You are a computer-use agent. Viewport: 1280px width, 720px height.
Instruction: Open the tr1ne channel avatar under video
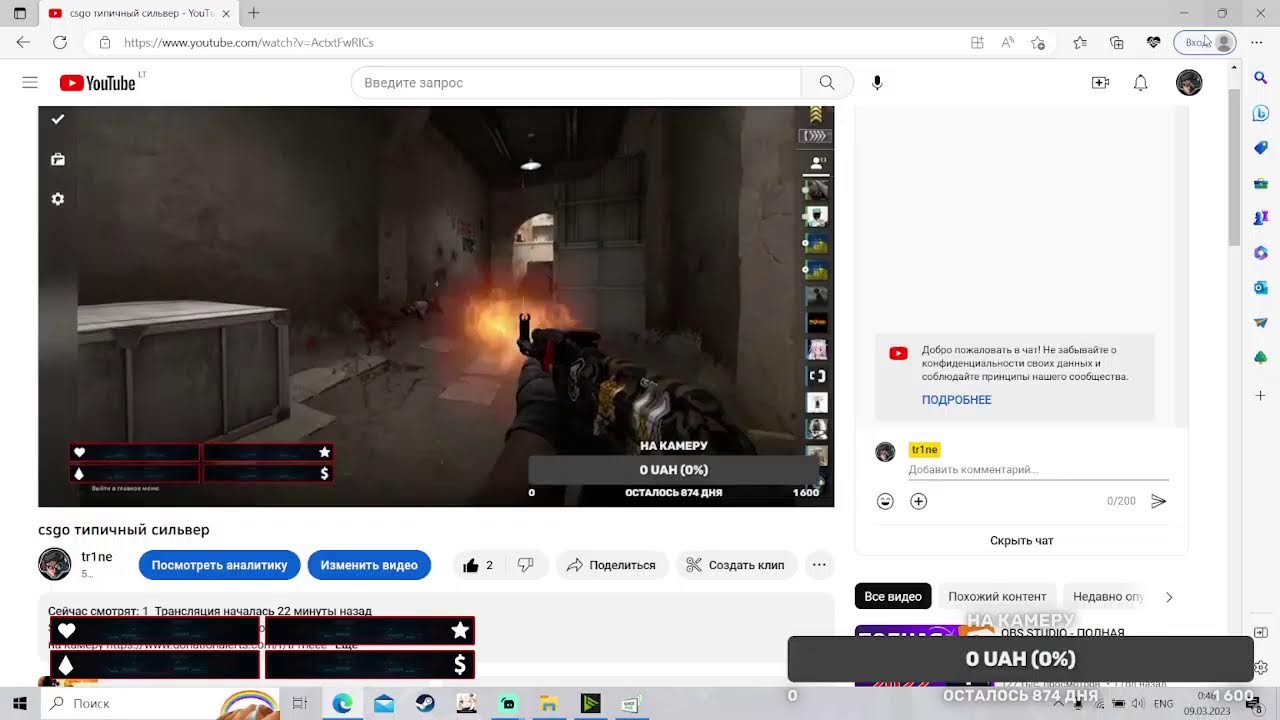(54, 565)
